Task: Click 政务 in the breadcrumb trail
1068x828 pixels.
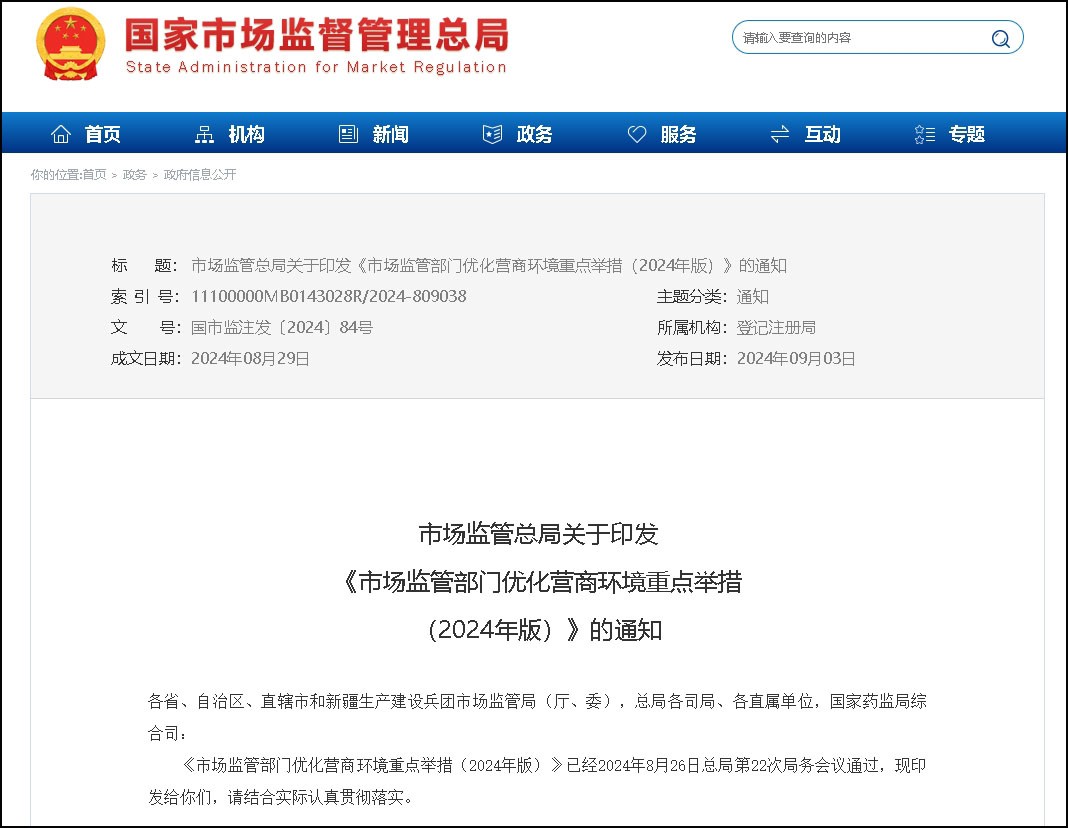Action: click(135, 174)
